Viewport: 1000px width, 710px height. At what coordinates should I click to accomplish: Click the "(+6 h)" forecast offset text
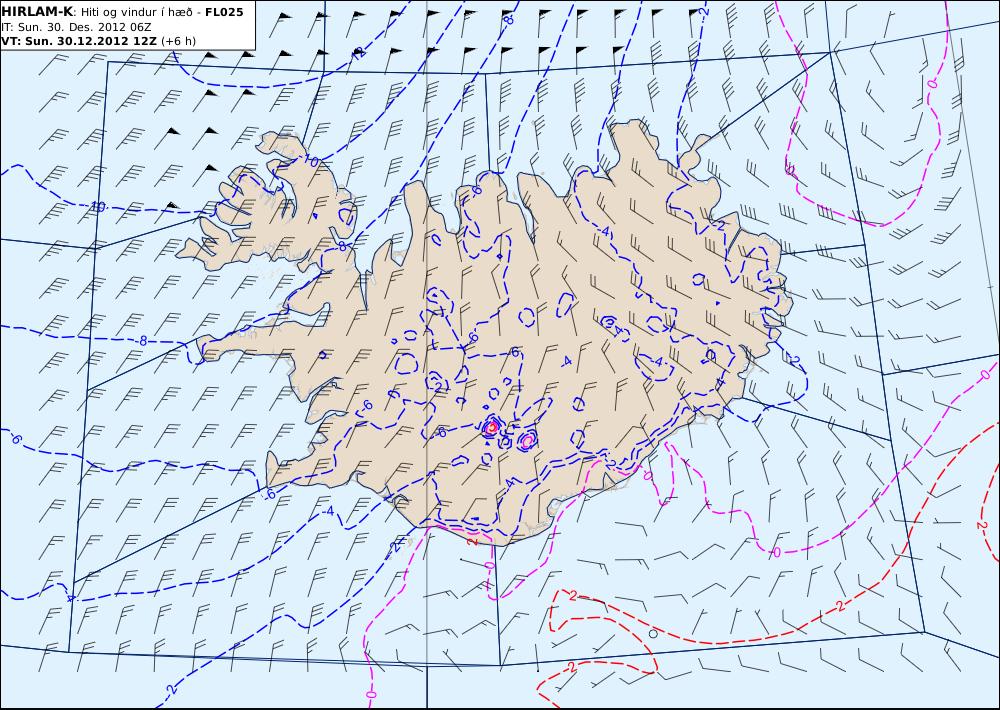point(179,41)
